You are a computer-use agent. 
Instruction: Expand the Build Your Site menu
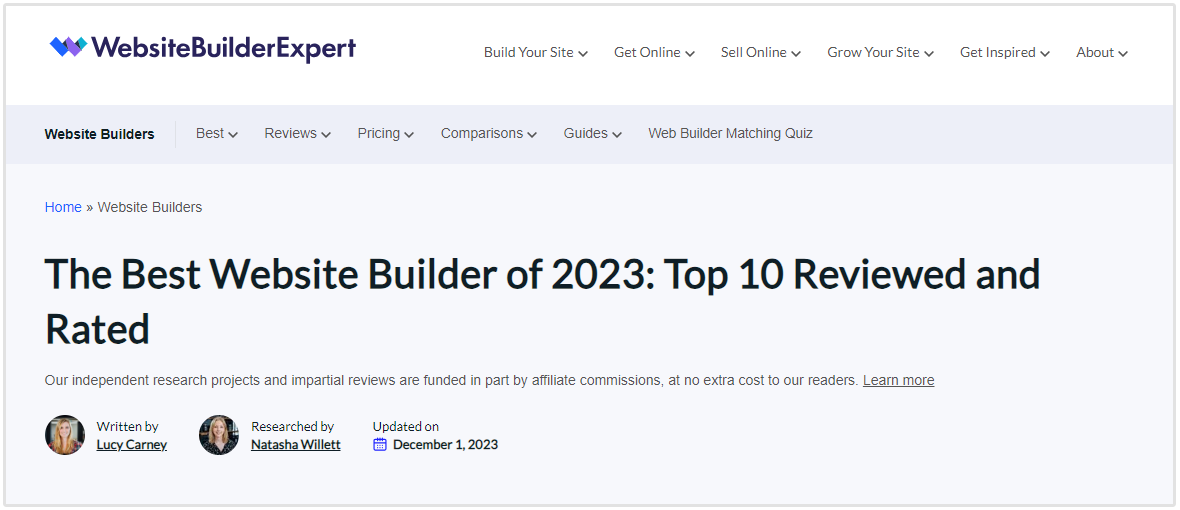pos(535,52)
